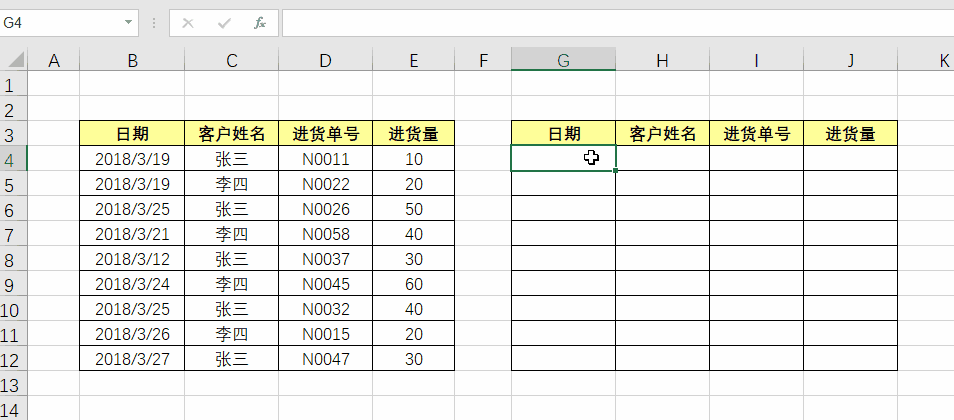Viewport: 954px width, 420px height.
Task: Open the Name Box dropdown arrow
Action: pos(129,22)
